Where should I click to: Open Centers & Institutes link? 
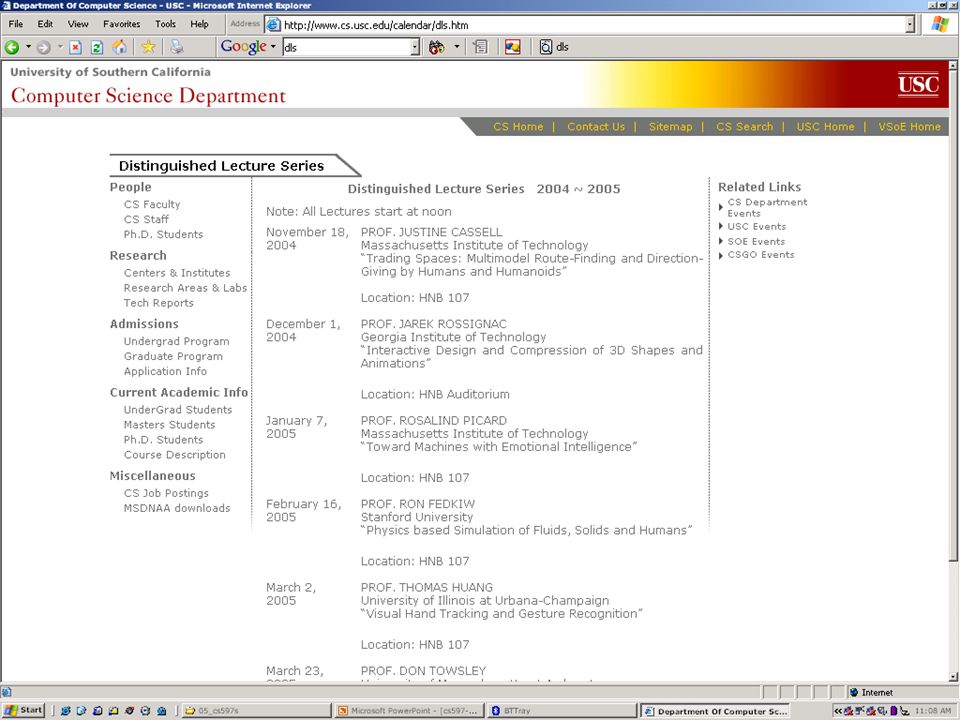177,273
